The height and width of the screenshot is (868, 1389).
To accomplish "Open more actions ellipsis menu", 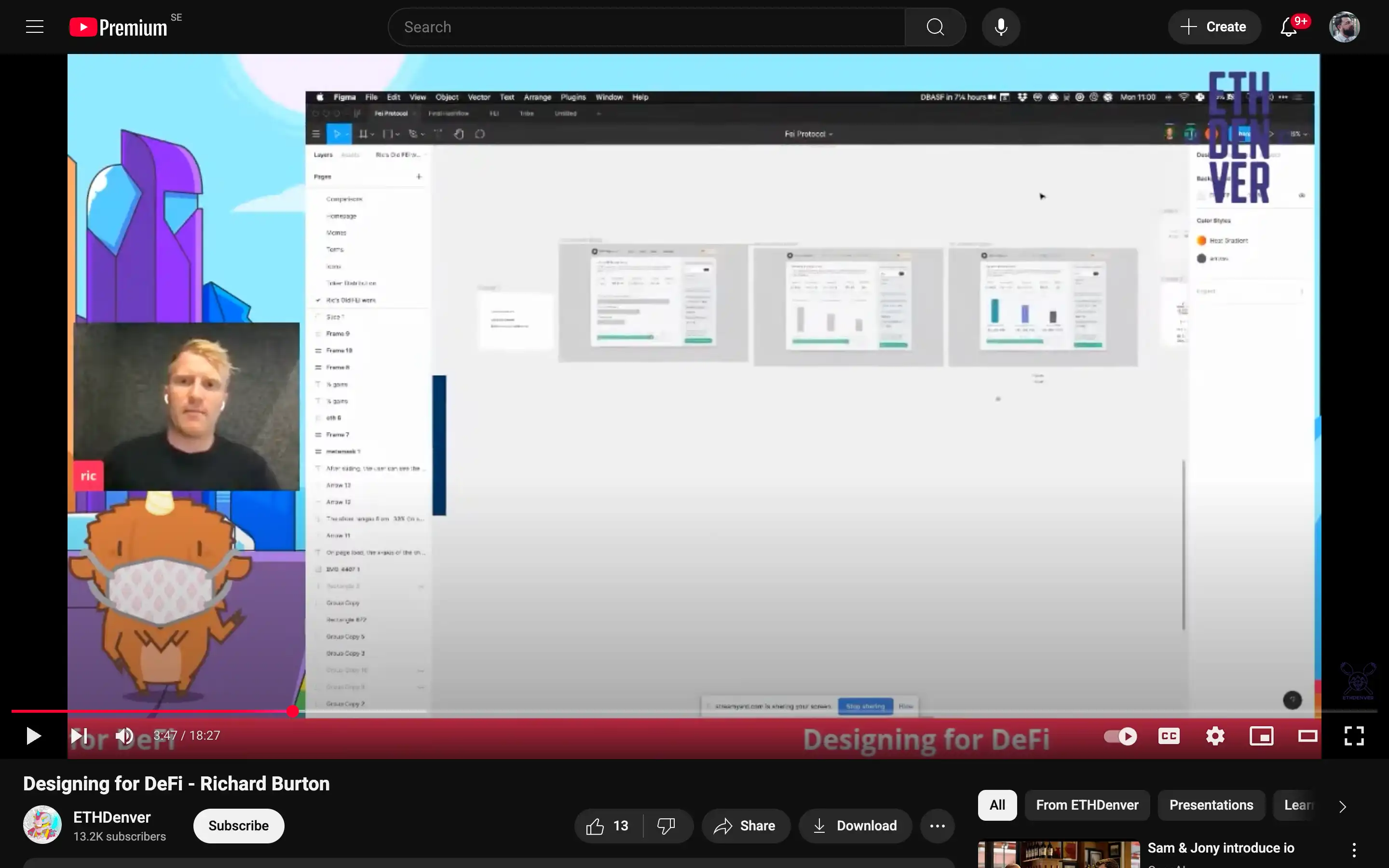I will pyautogui.click(x=937, y=826).
